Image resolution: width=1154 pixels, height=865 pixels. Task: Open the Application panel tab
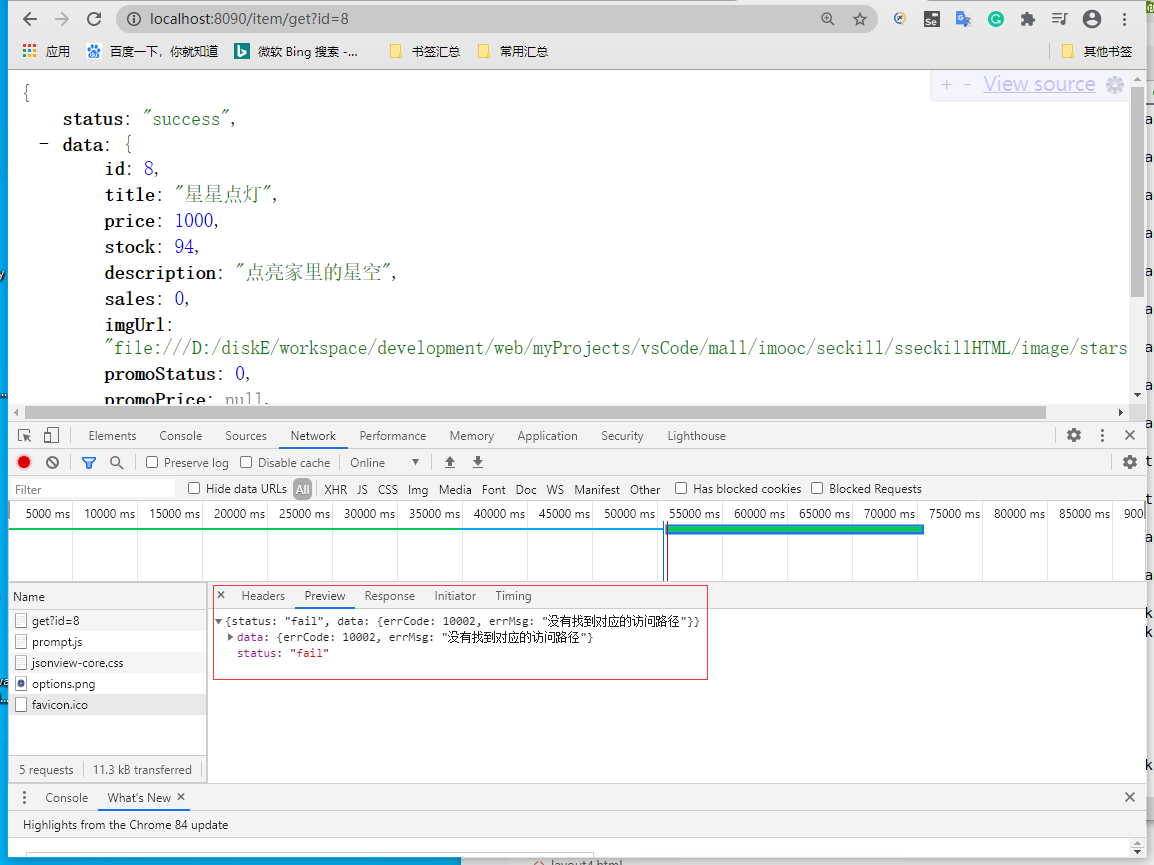pyautogui.click(x=547, y=436)
